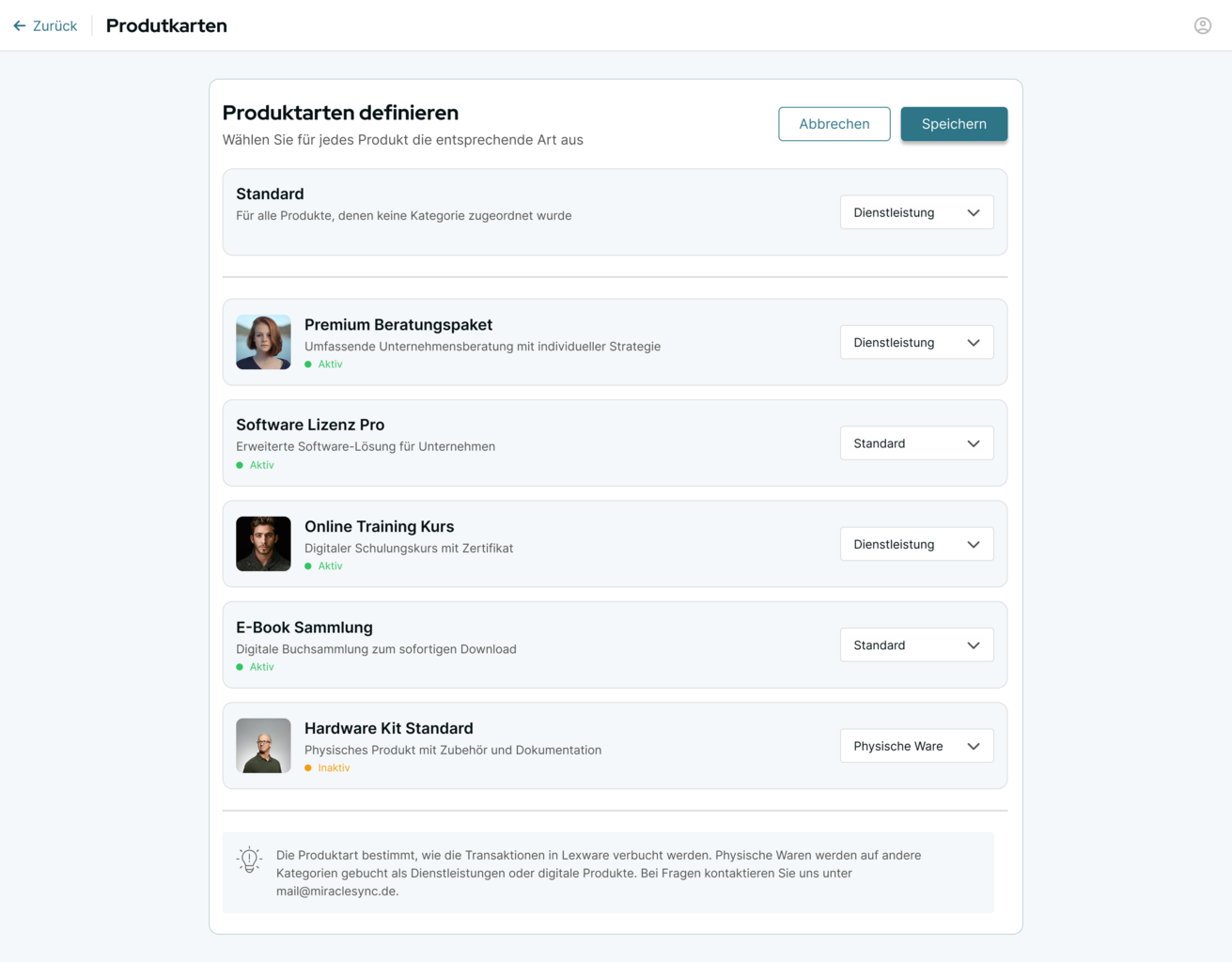
Task: Expand E-Book Sammlung type dropdown
Action: point(916,645)
